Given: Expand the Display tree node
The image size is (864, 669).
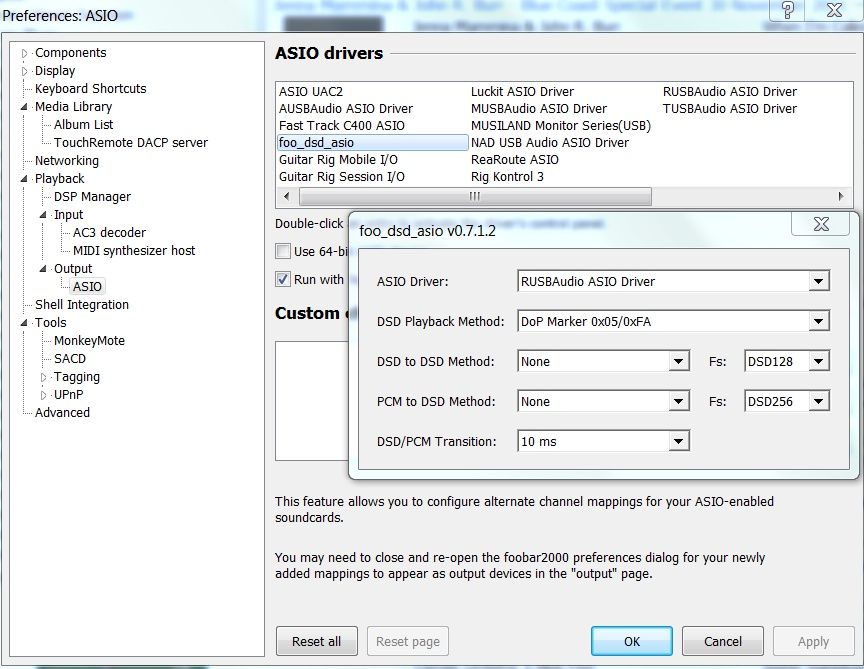Looking at the screenshot, I should tap(25, 71).
